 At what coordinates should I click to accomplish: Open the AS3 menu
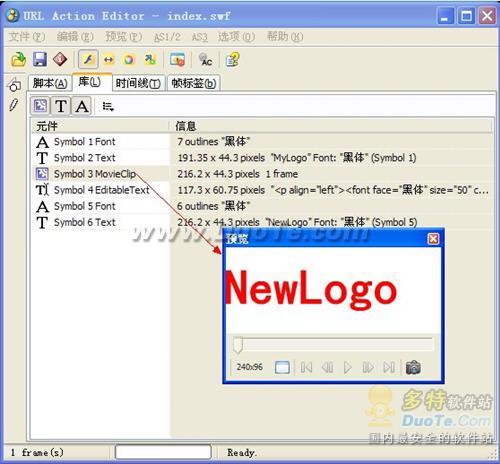(x=199, y=37)
